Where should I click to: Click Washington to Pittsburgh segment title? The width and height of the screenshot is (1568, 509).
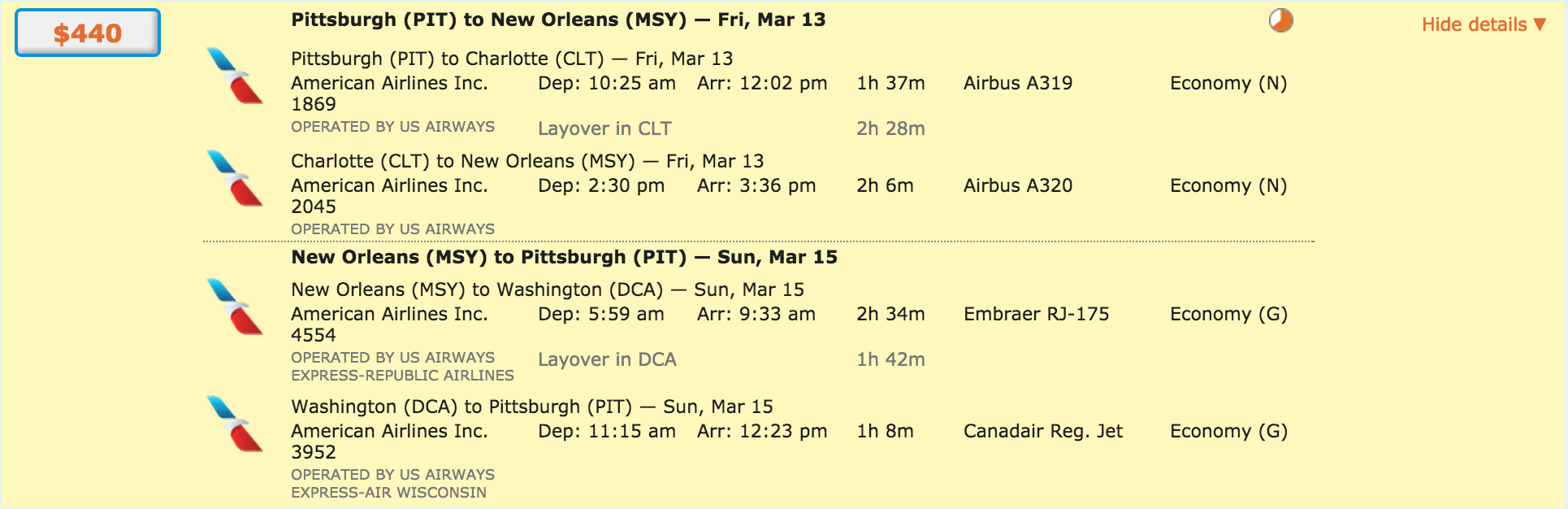pos(532,407)
